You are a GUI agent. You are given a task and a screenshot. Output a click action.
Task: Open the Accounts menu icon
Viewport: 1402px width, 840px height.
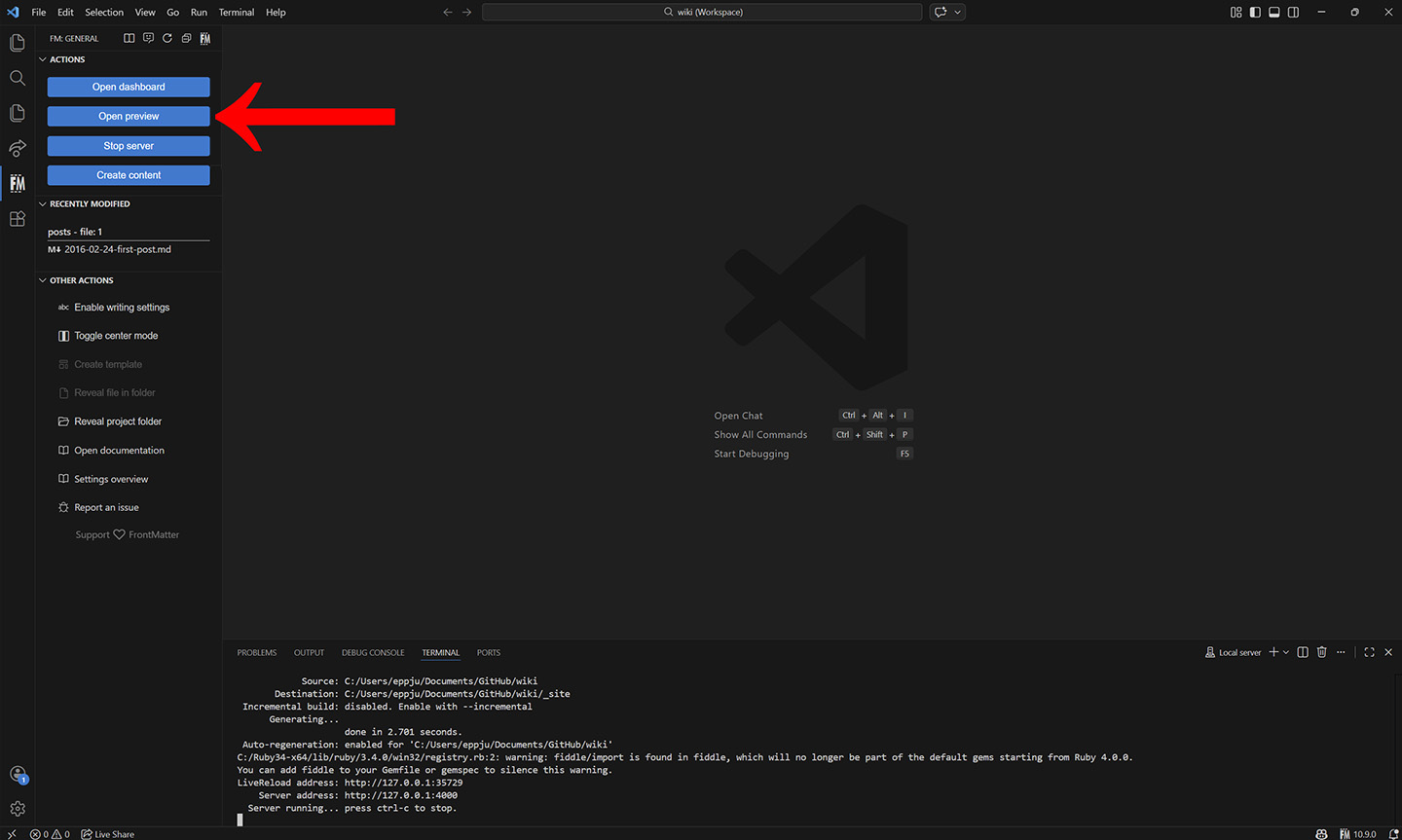pyautogui.click(x=18, y=775)
